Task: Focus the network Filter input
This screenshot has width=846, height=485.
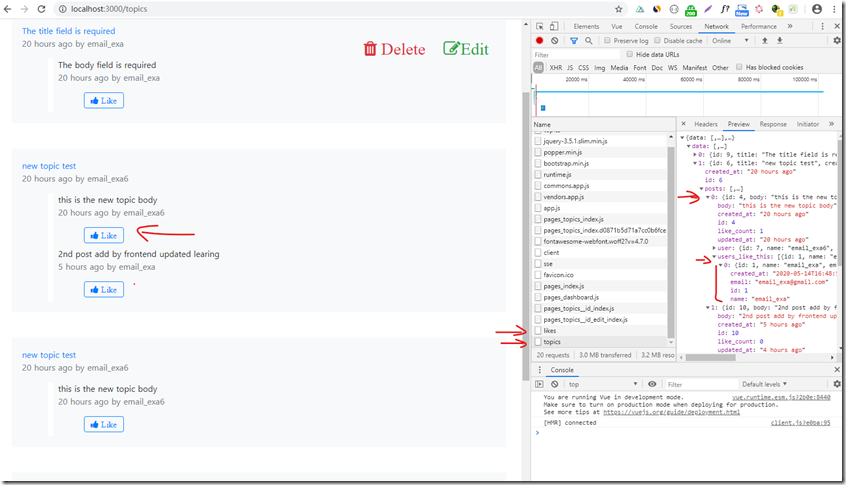Action: click(x=576, y=55)
